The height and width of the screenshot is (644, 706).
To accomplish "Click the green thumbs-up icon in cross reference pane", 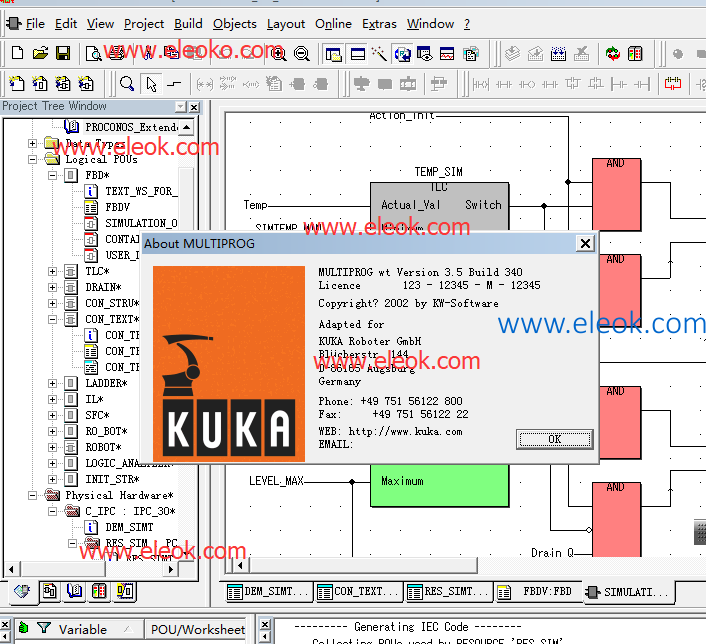I will (23, 627).
